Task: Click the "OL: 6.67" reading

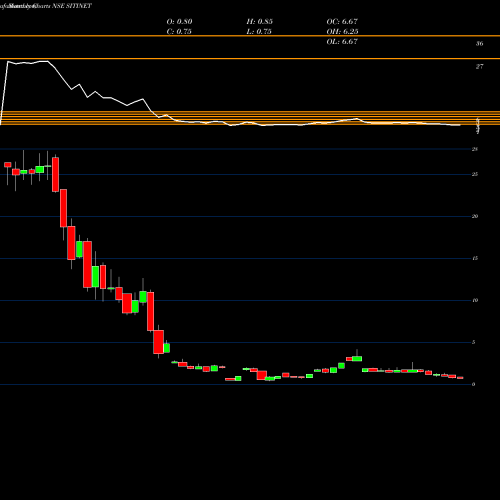Action: click(x=342, y=41)
